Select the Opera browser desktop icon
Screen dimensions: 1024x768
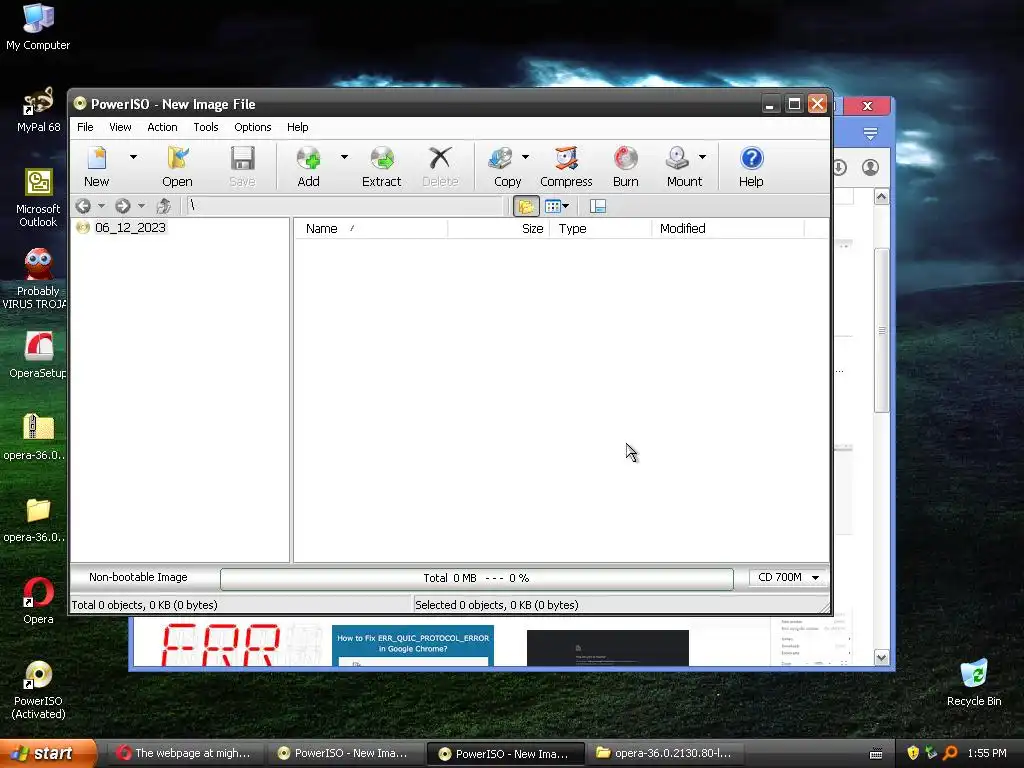[x=38, y=601]
